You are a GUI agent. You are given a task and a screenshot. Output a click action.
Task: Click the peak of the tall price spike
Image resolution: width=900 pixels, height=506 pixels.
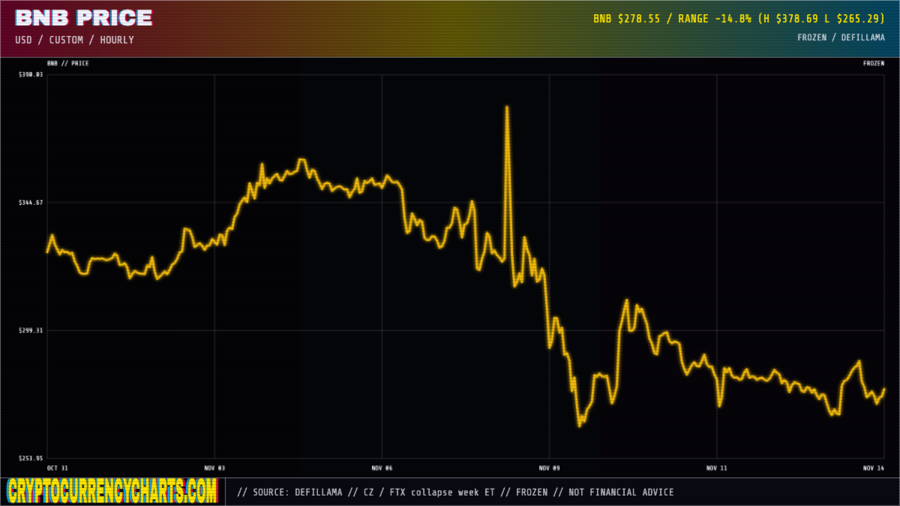point(507,107)
